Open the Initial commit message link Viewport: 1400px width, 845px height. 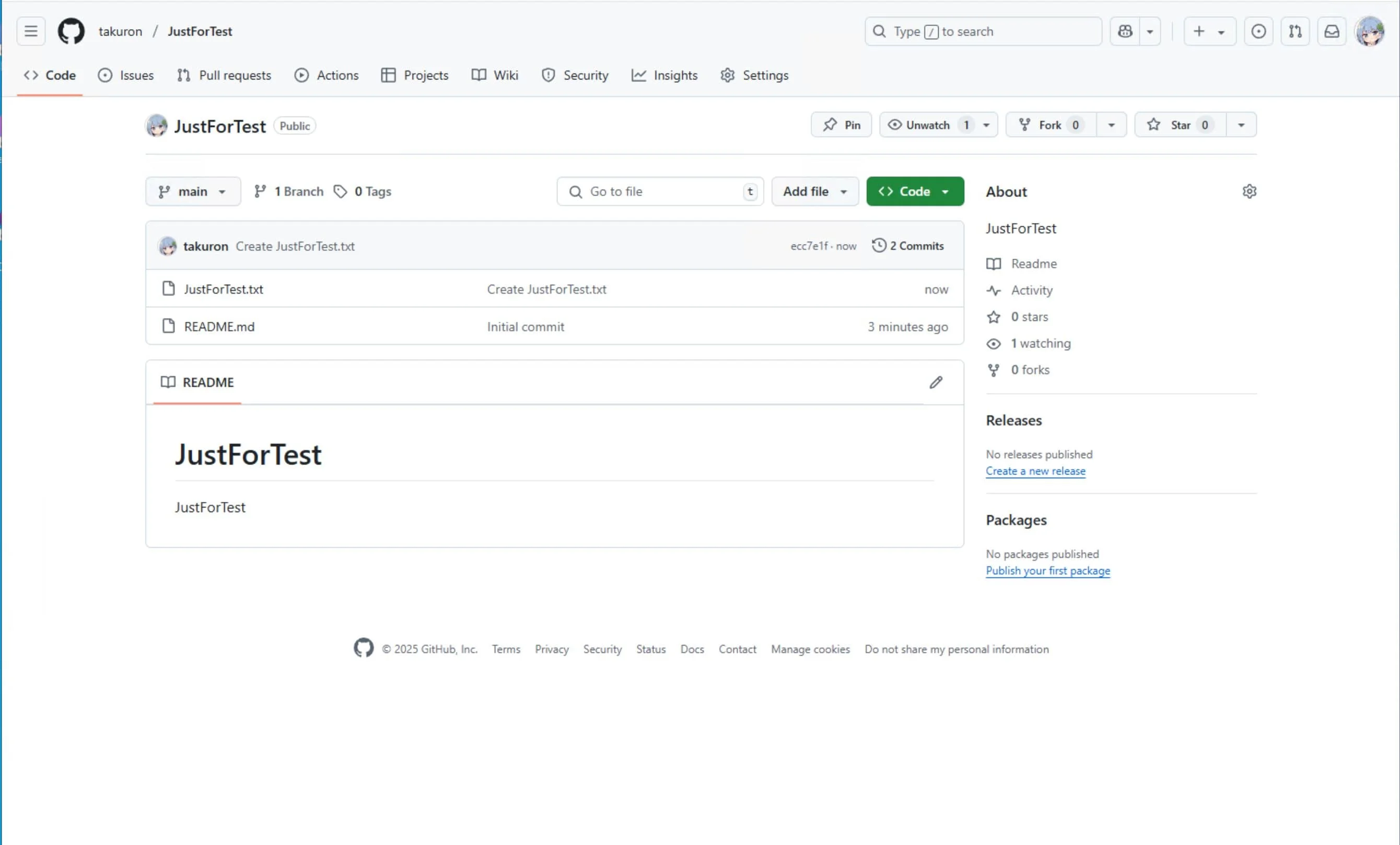(526, 327)
